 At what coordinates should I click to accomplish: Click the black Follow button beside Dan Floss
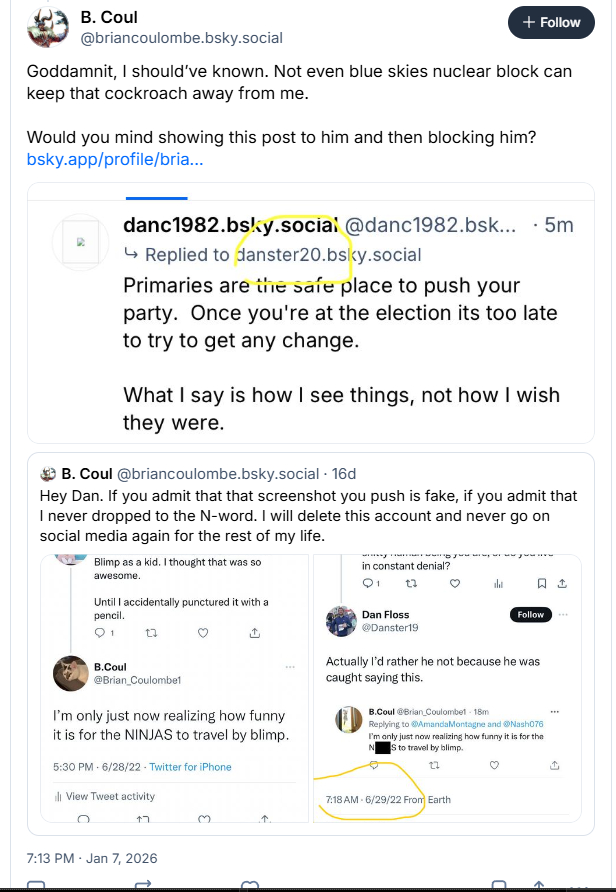coord(530,614)
